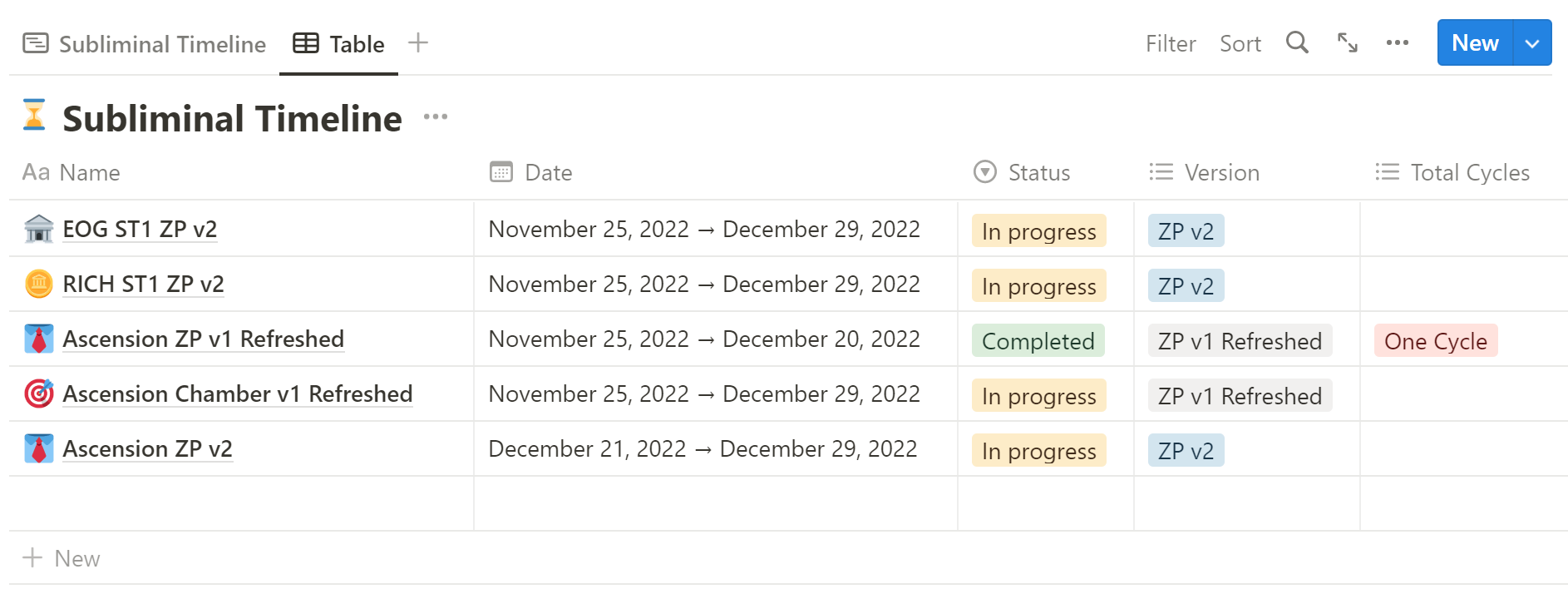Open the Status column header menu
This screenshot has height=589, width=1568.
(x=1022, y=172)
